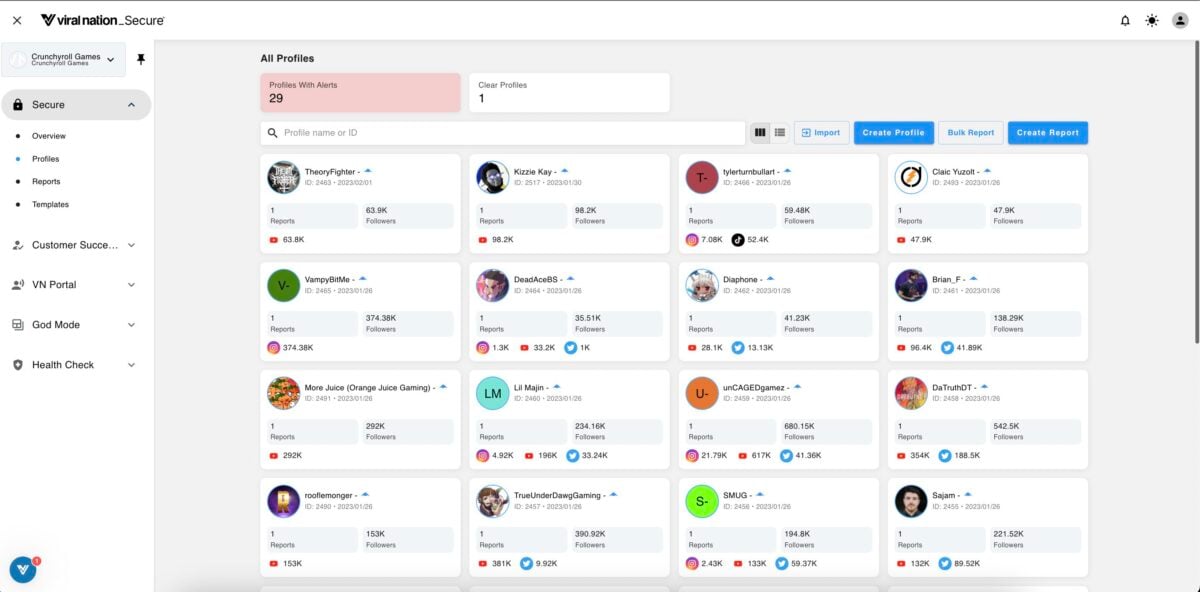Unpin the sidebar with the pin icon
This screenshot has height=592, width=1200.
140,60
